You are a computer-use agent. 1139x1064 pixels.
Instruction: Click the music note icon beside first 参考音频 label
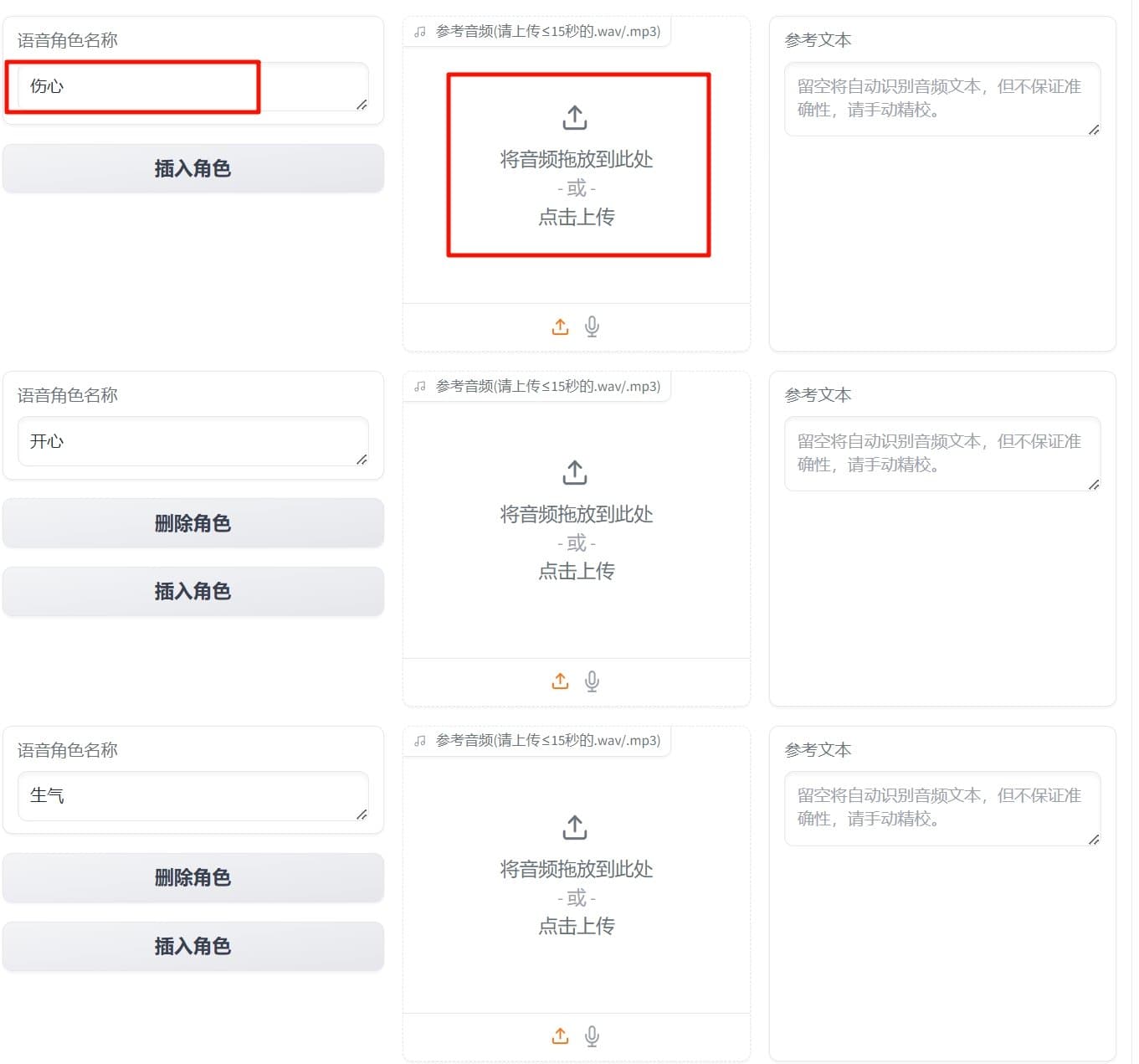[x=419, y=31]
